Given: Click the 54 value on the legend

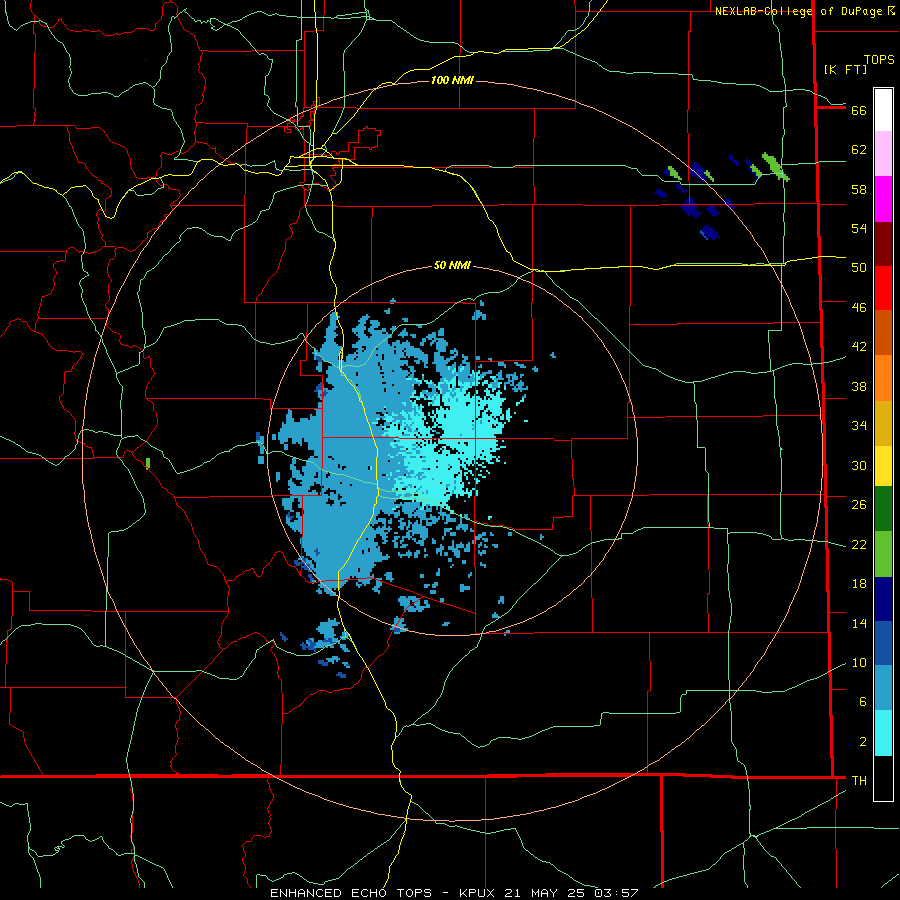Looking at the screenshot, I should tap(859, 228).
